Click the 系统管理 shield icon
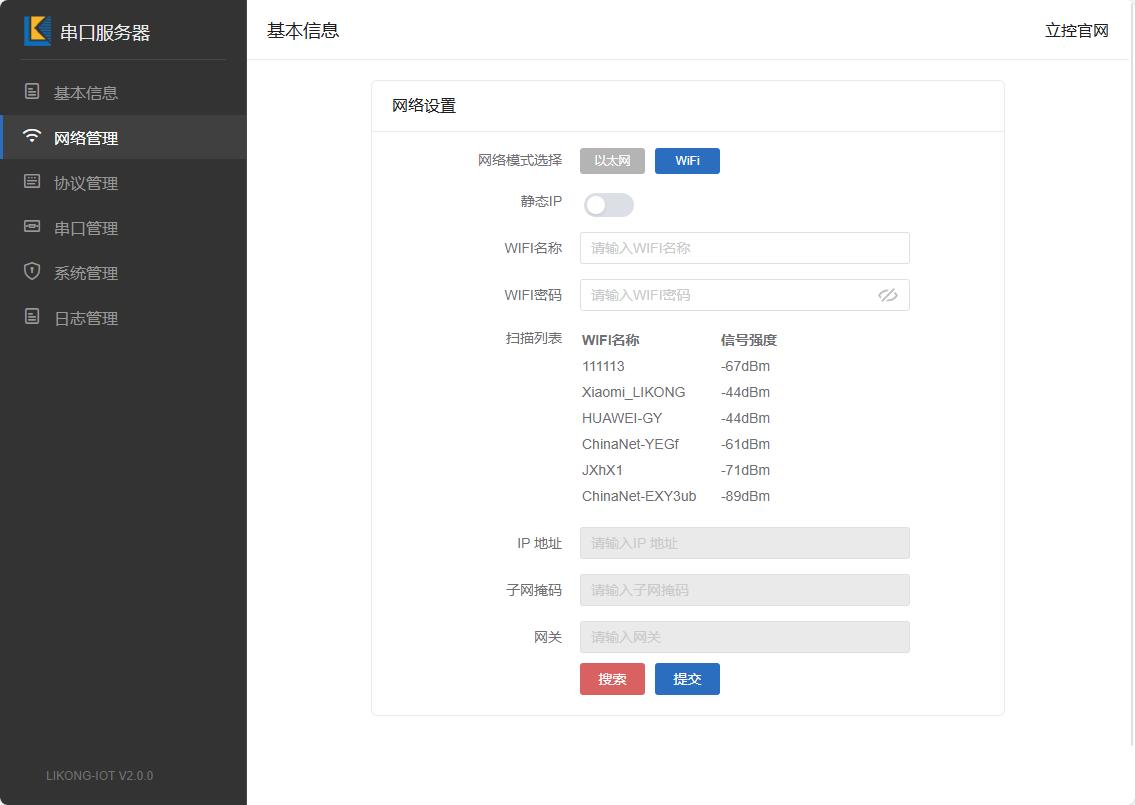Viewport: 1135px width, 805px height. coord(32,271)
